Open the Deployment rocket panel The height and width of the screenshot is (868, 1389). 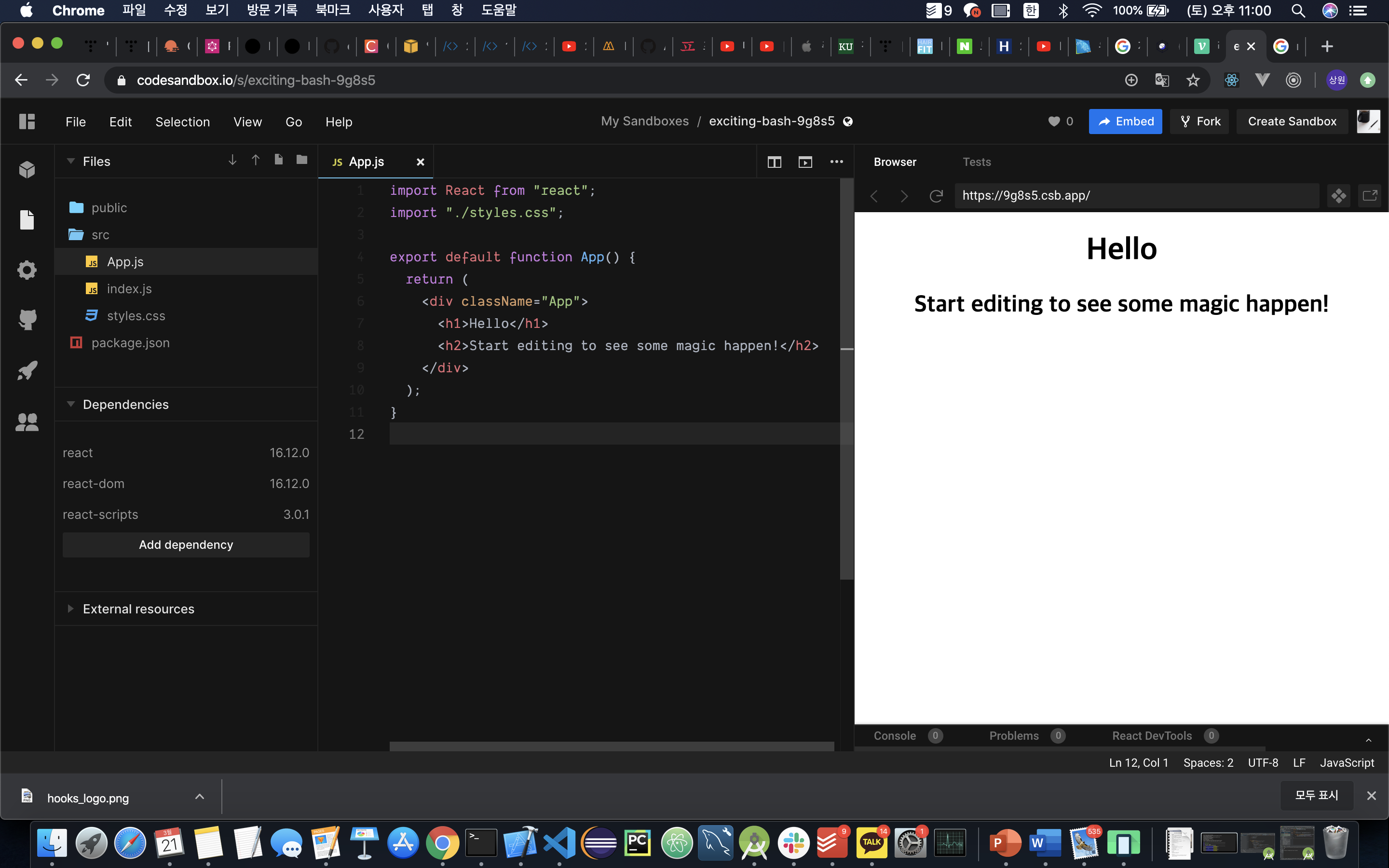(x=27, y=370)
